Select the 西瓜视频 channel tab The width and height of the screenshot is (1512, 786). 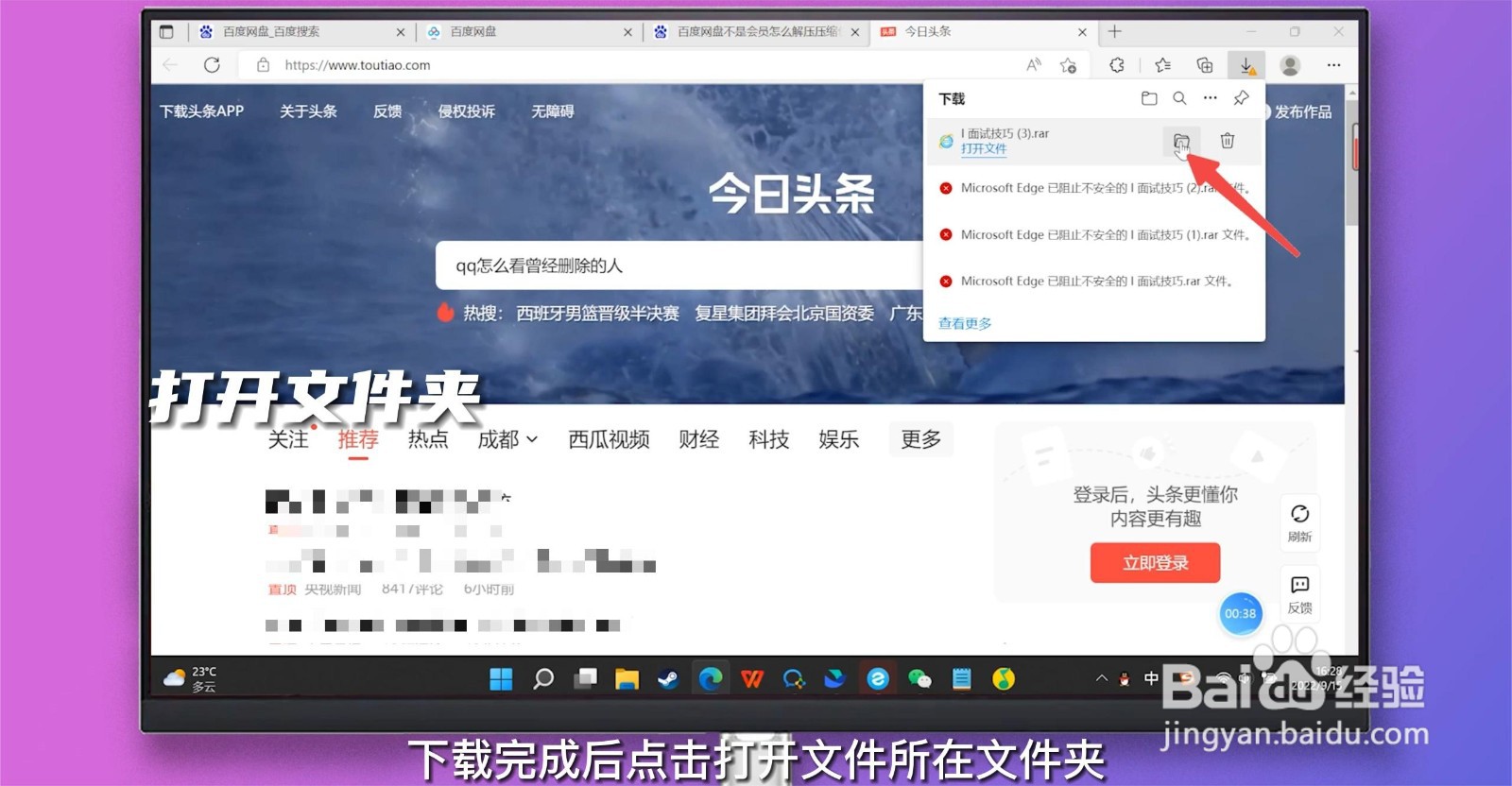coord(610,439)
